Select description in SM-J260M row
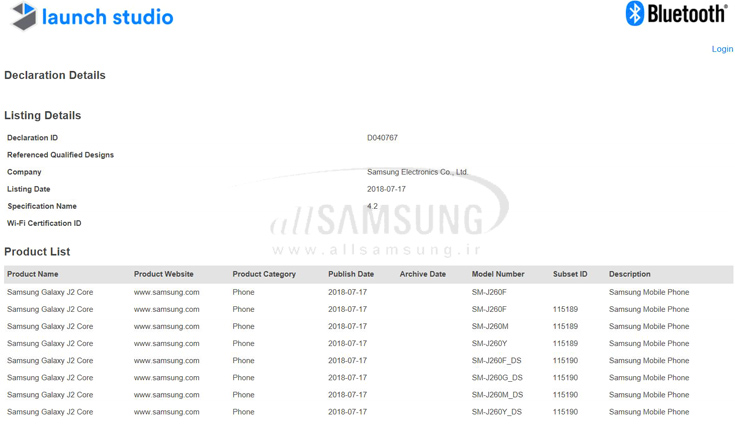The width and height of the screenshot is (735, 425). [649, 326]
